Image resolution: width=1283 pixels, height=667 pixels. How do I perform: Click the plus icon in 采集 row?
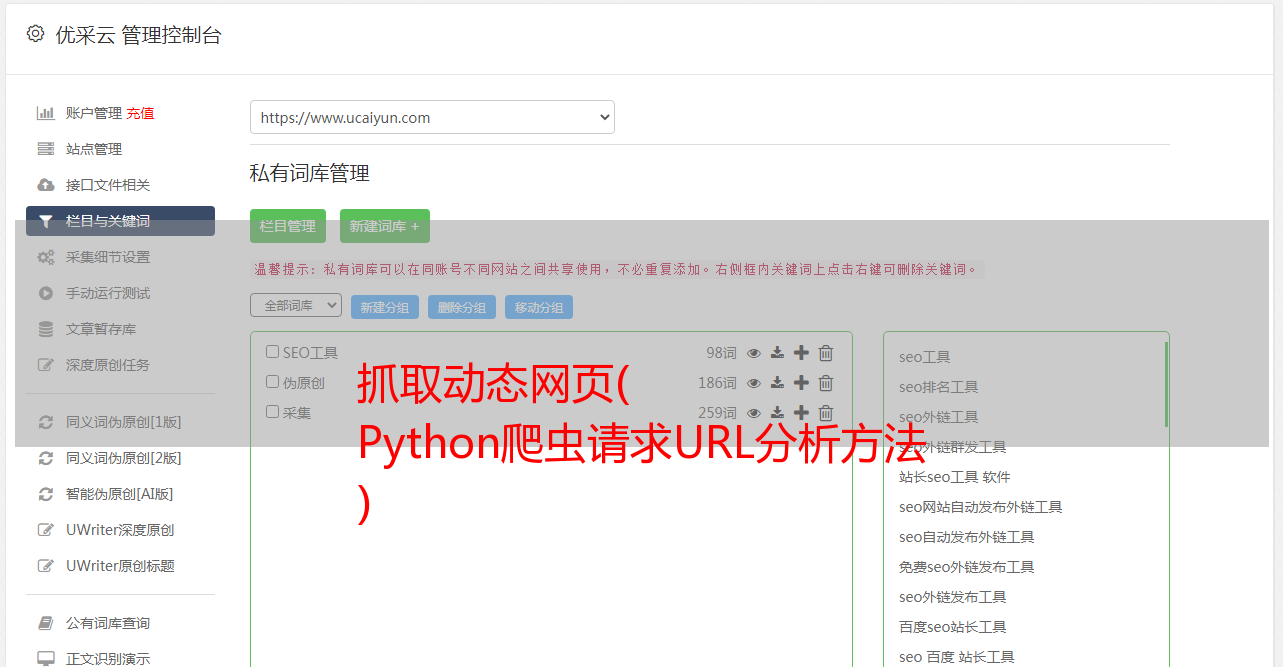coord(801,413)
